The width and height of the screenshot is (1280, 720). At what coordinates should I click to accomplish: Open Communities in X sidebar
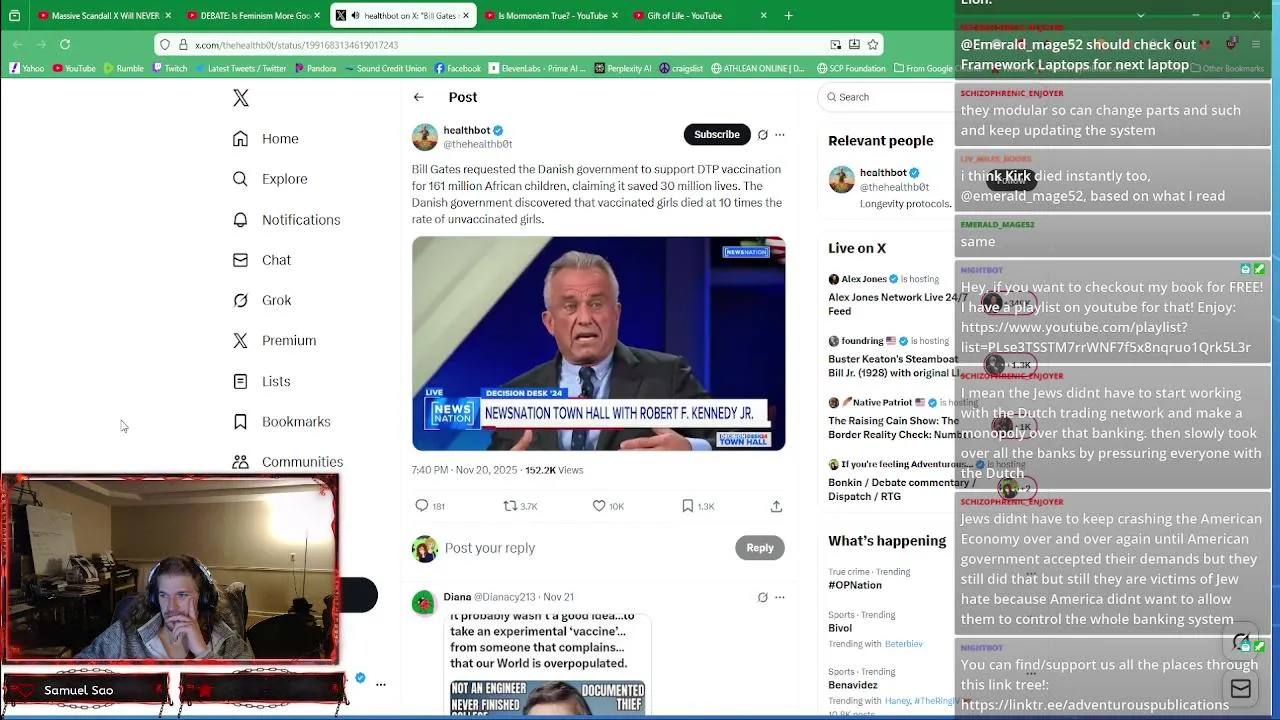pos(287,462)
